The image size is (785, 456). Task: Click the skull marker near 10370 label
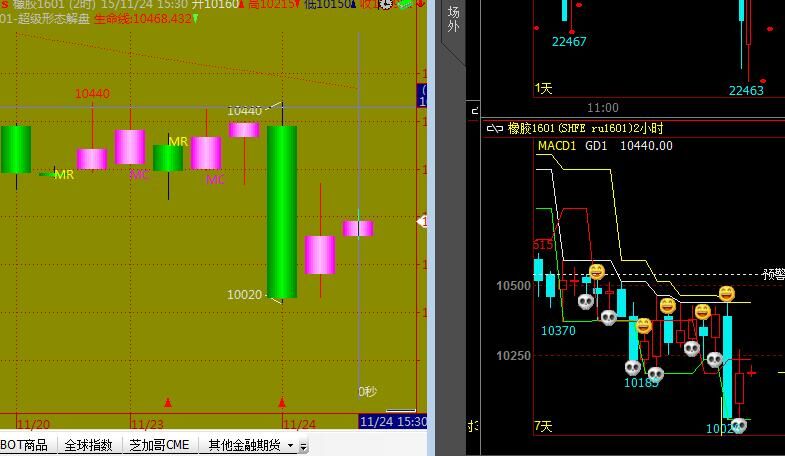(x=587, y=300)
